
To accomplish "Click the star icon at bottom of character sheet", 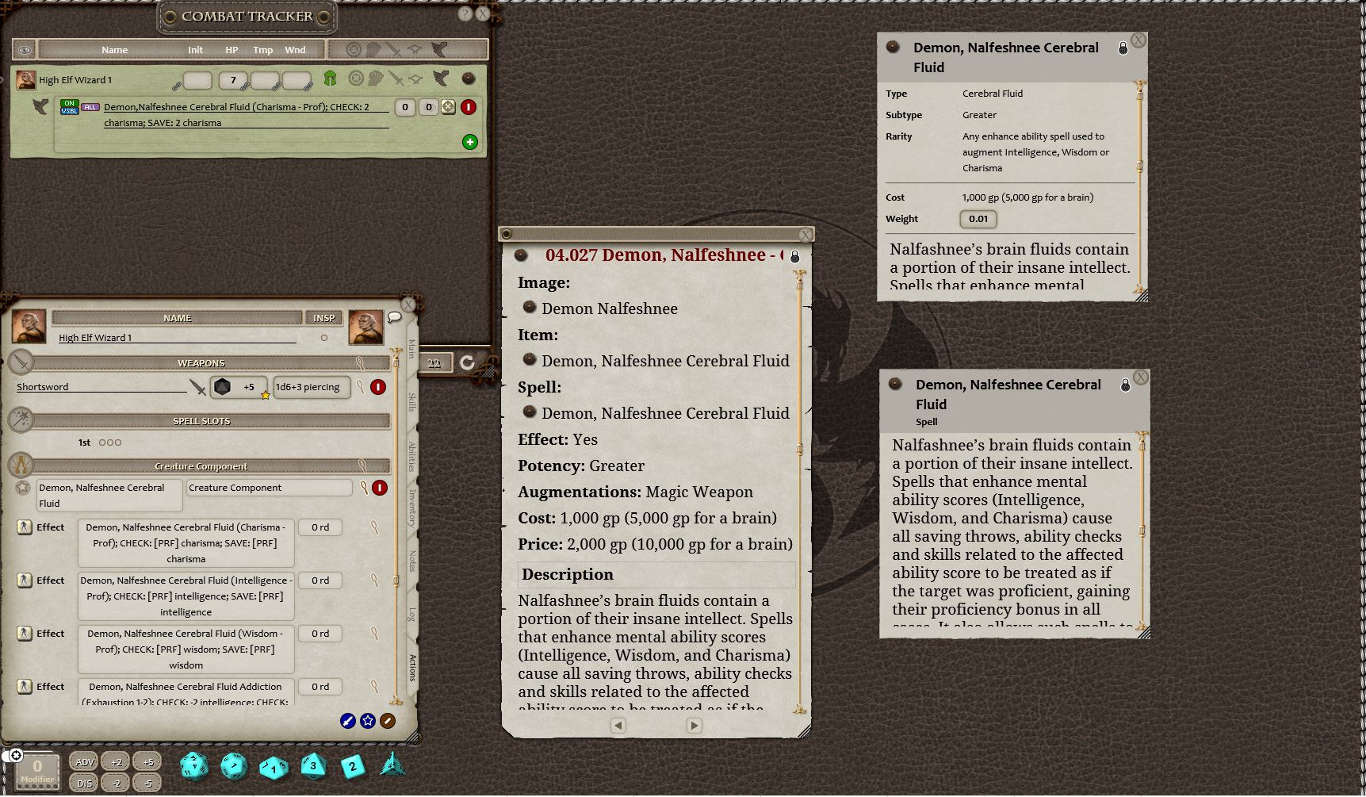I will tap(367, 721).
